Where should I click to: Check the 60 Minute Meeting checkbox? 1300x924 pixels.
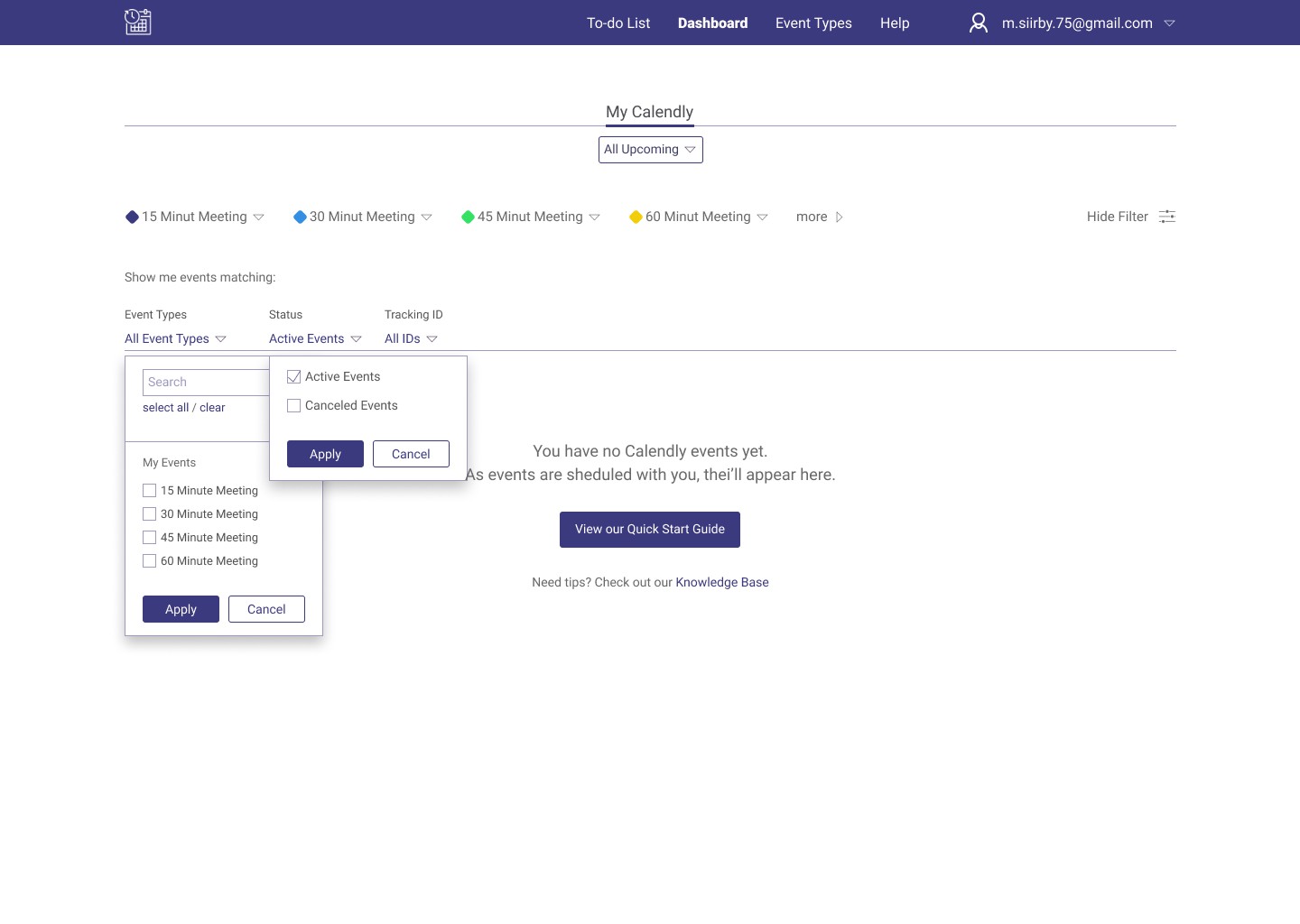point(149,561)
